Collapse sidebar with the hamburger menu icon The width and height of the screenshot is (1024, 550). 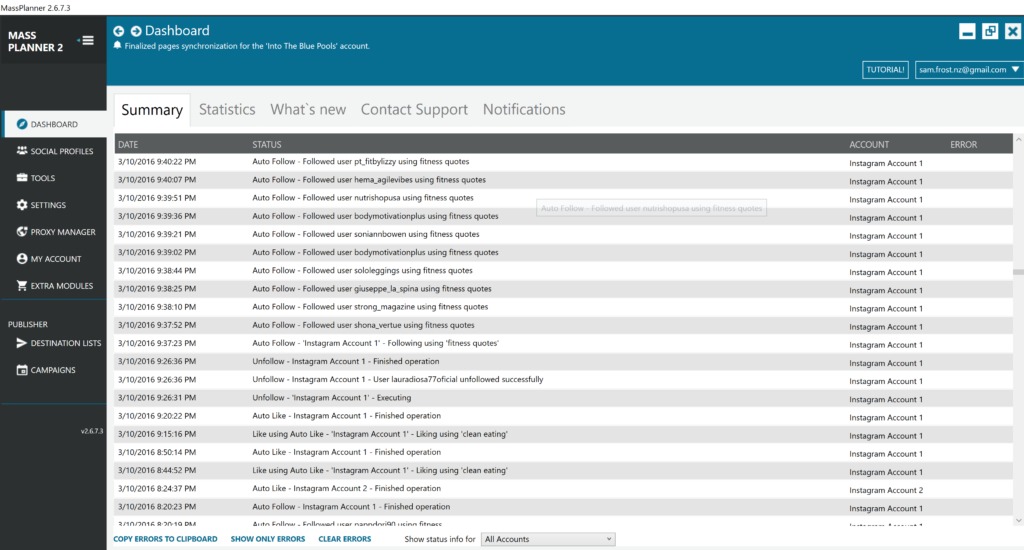(88, 40)
